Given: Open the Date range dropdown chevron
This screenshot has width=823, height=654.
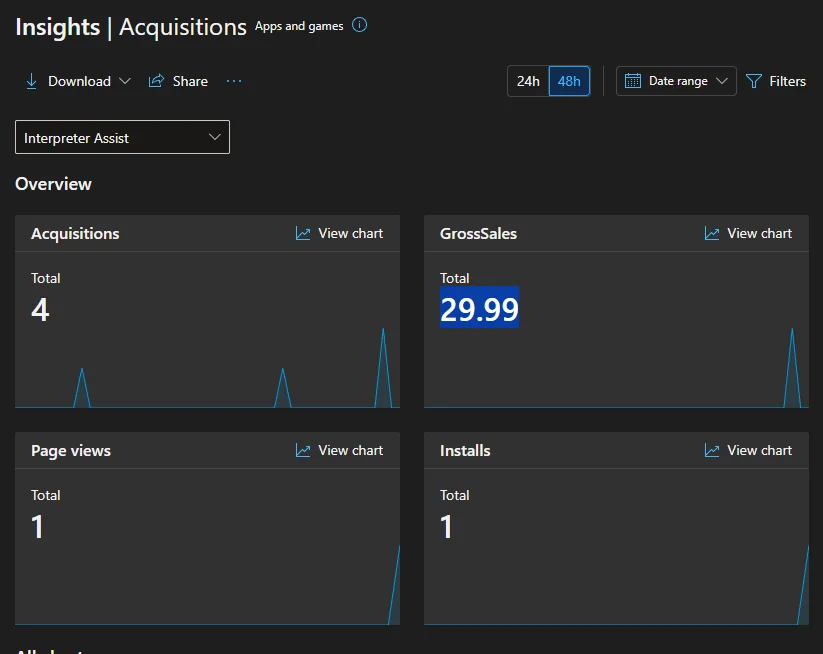Looking at the screenshot, I should (x=722, y=81).
